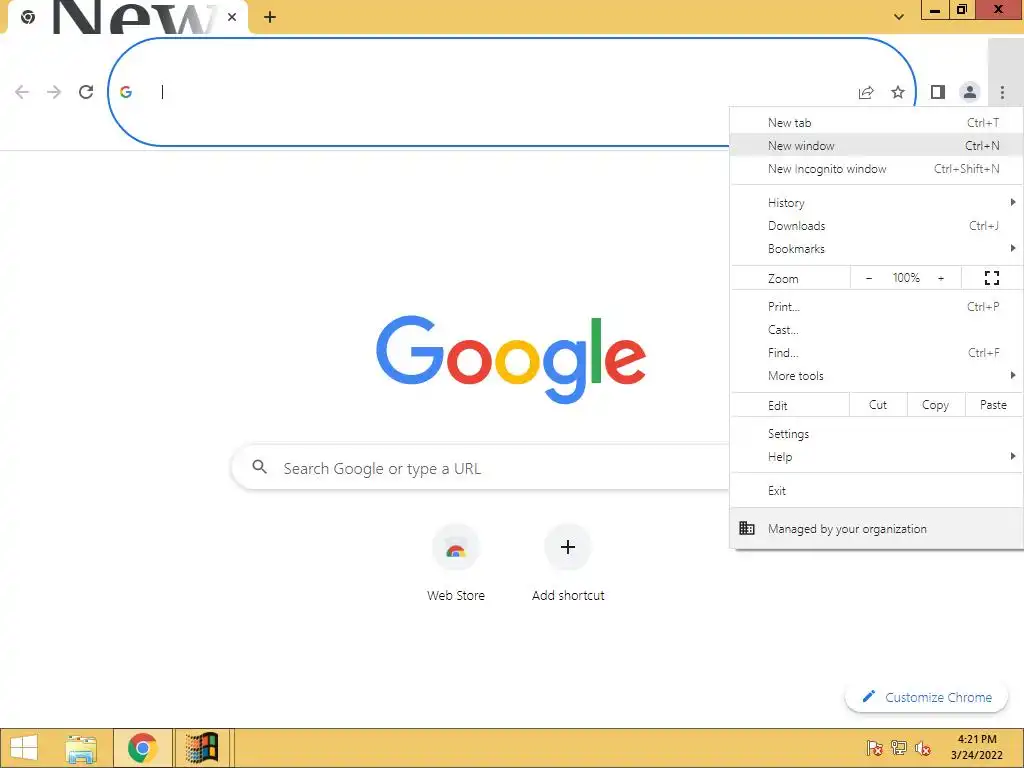The width and height of the screenshot is (1024, 768).
Task: Expand the Bookmarks submenu
Action: [x=876, y=249]
